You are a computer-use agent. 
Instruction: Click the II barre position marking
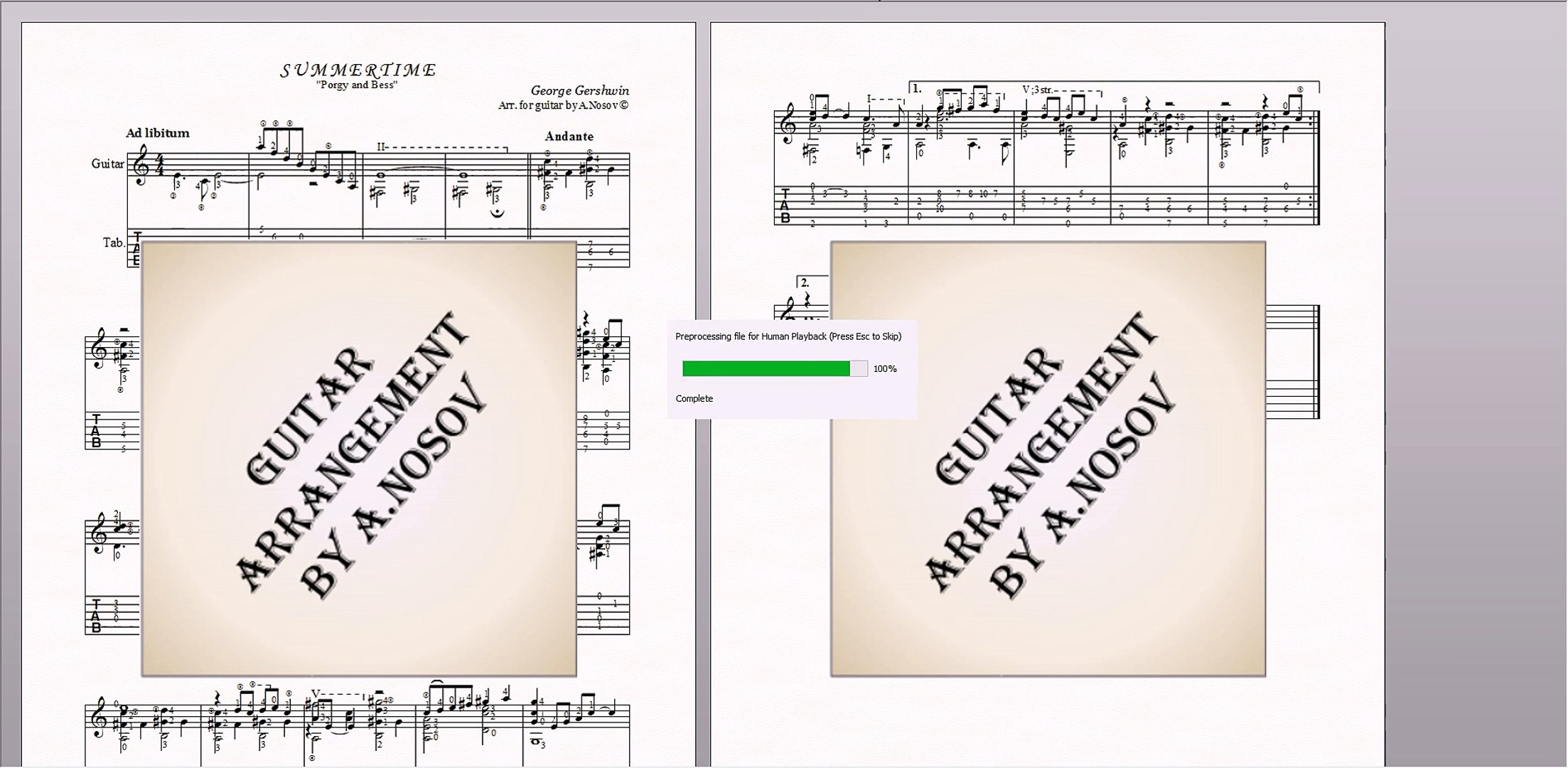[381, 147]
